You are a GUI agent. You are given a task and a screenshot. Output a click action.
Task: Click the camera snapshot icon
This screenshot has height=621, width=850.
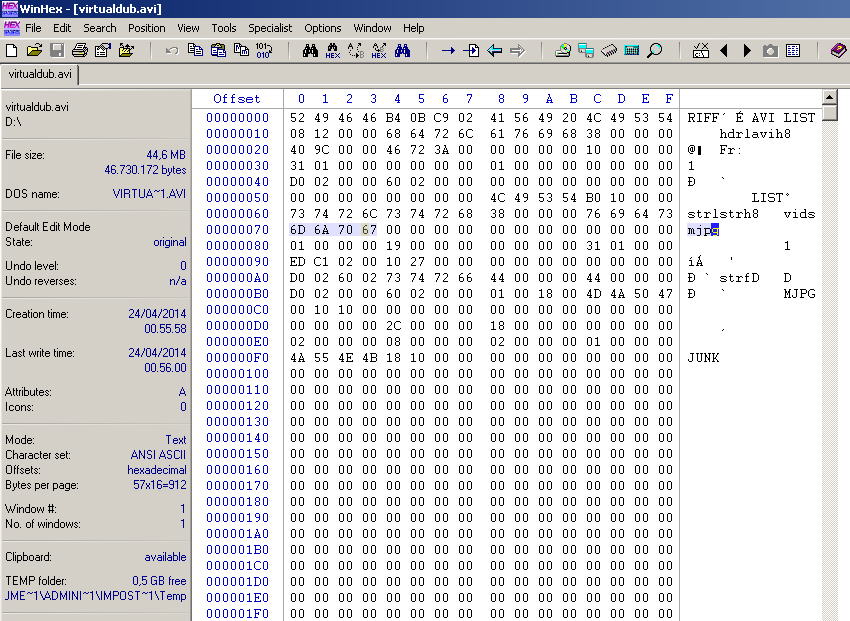click(770, 51)
